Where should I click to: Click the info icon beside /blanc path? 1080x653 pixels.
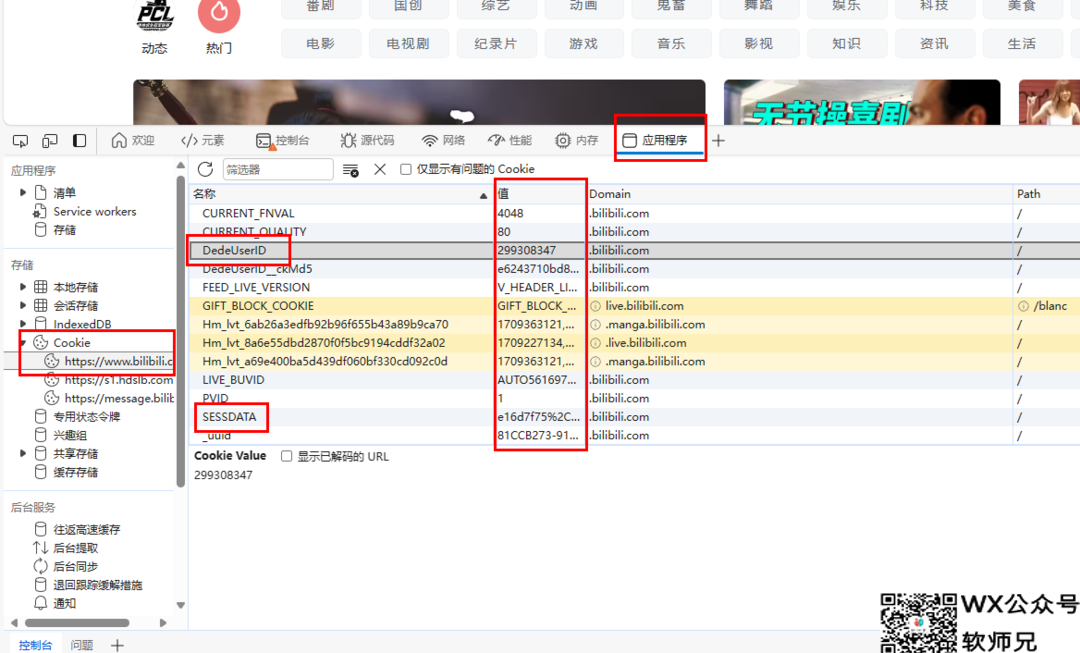(x=1024, y=306)
